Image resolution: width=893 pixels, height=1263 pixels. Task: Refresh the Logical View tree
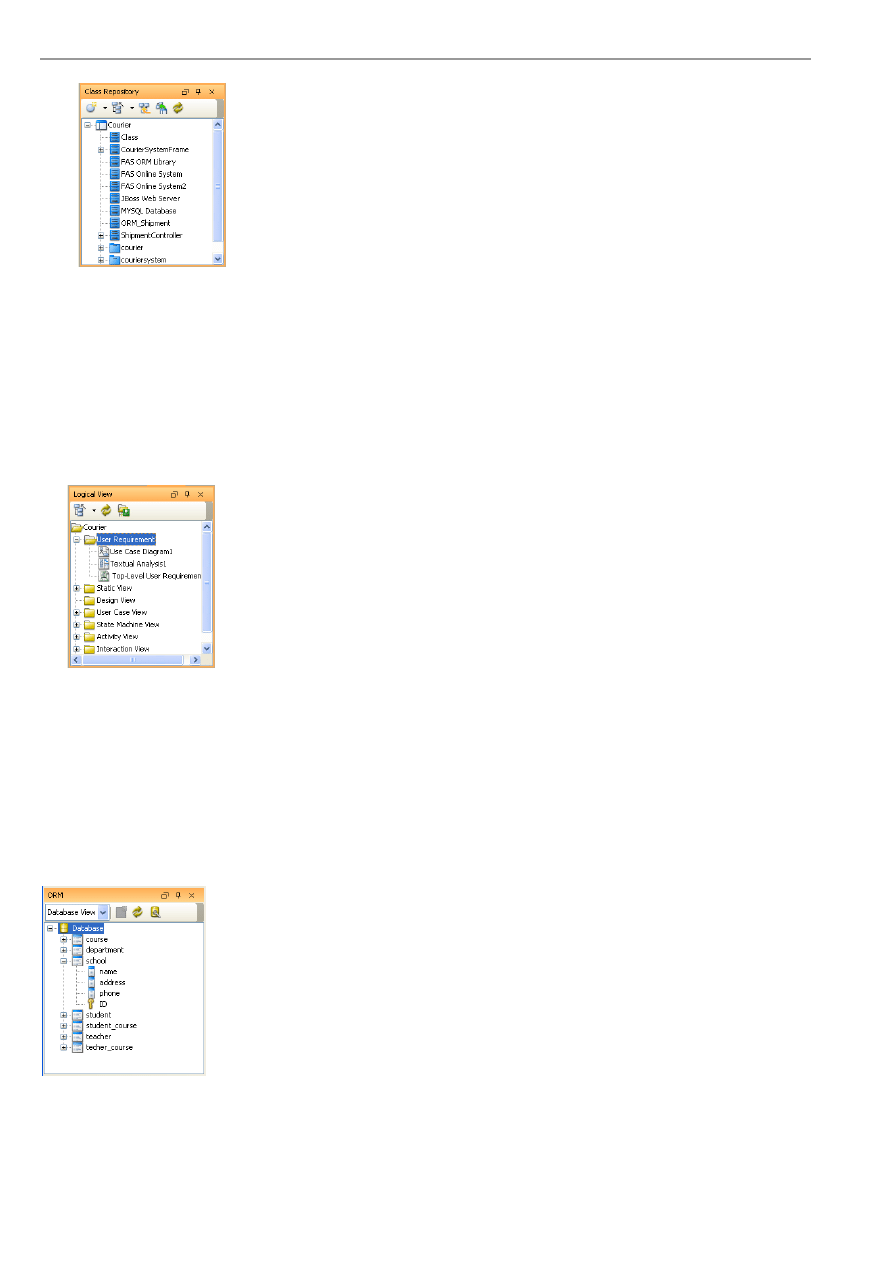tap(105, 510)
